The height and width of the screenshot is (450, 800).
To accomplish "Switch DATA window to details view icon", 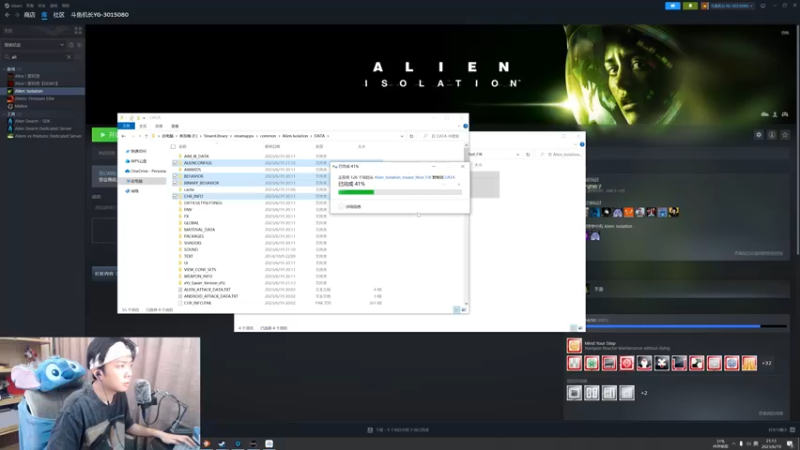I will point(457,310).
